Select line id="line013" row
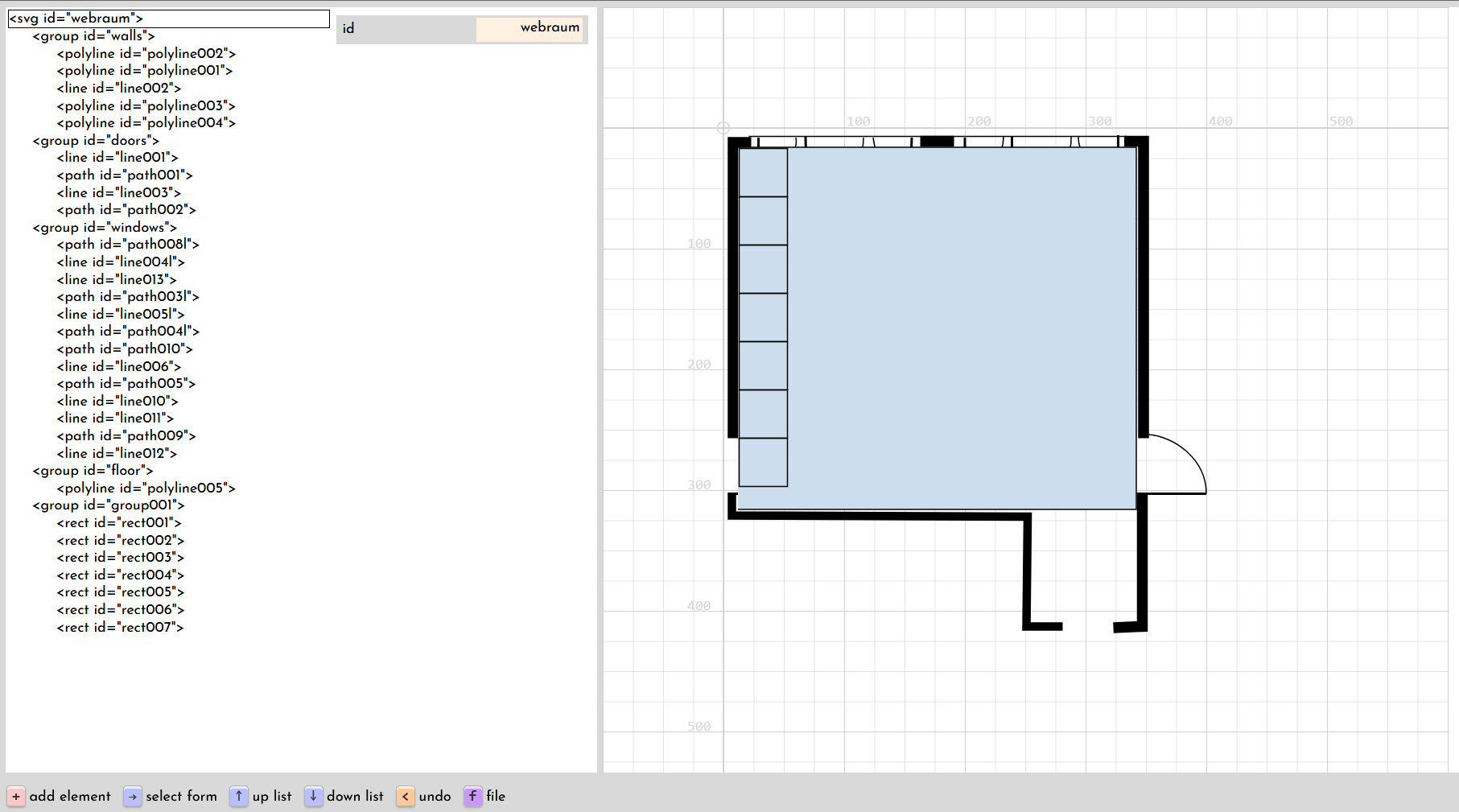This screenshot has width=1459, height=812. pos(117,279)
